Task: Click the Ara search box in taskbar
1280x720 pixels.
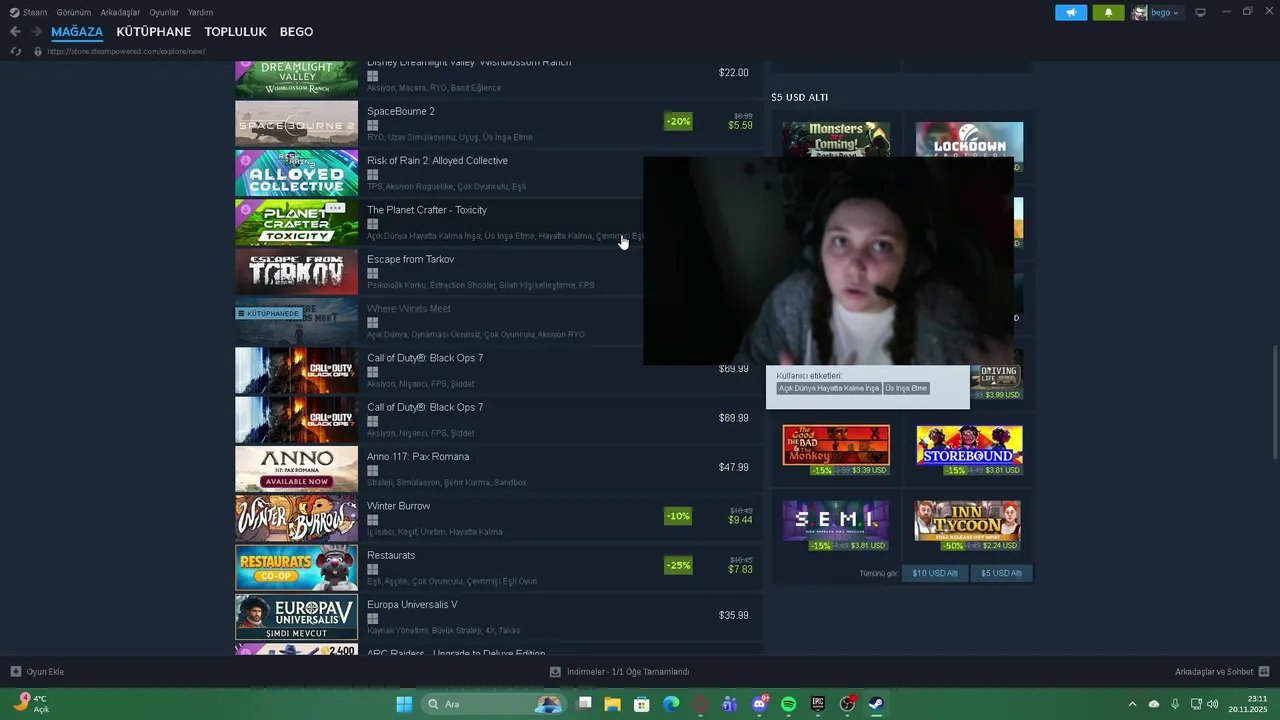Action: point(493,704)
